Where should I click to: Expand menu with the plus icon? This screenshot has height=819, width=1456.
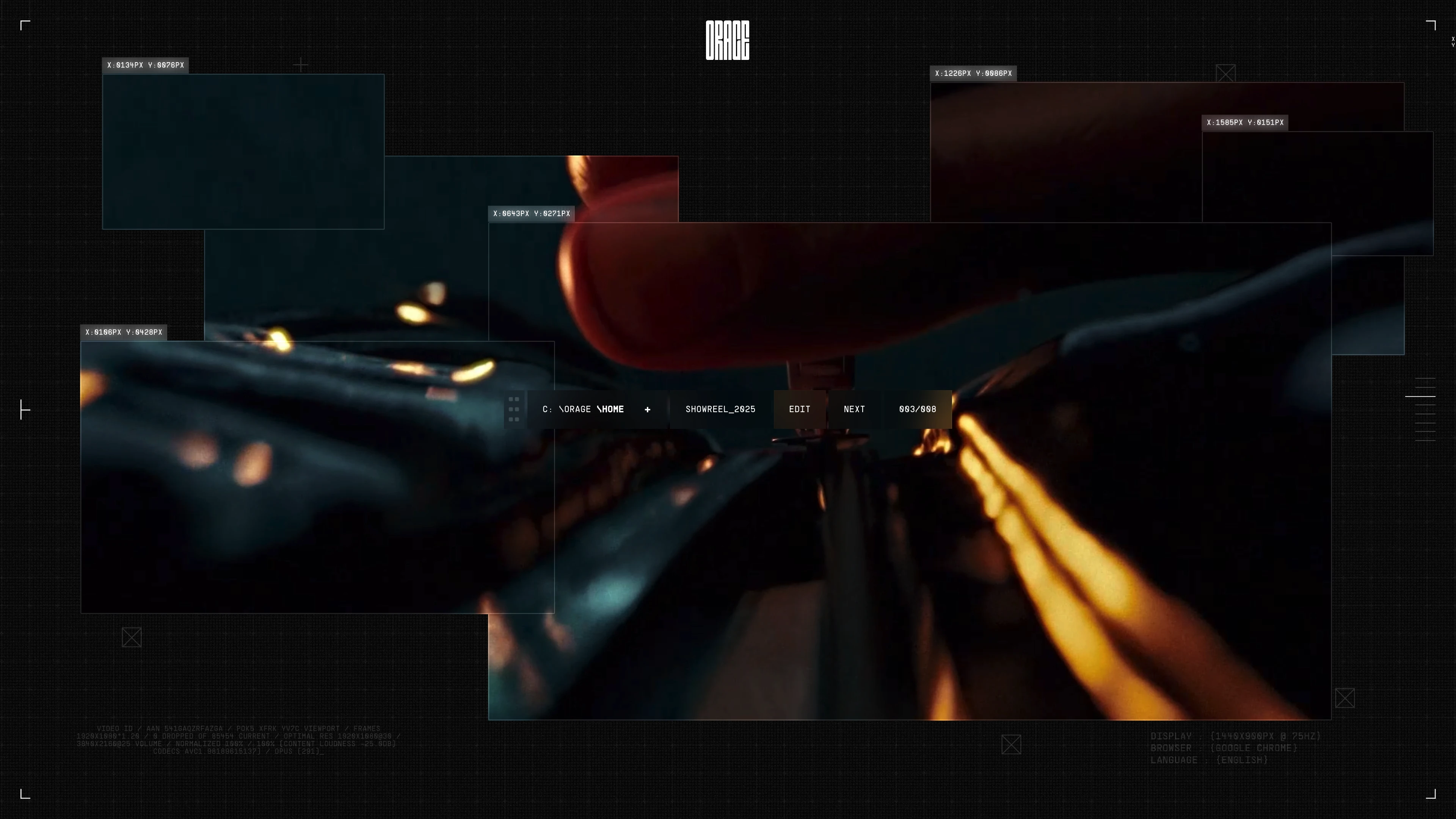tap(648, 409)
